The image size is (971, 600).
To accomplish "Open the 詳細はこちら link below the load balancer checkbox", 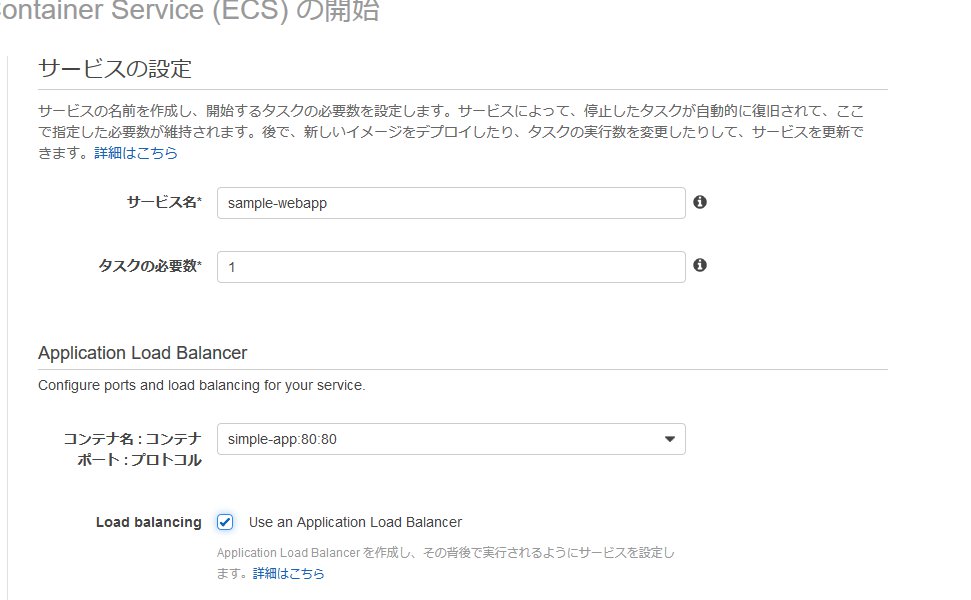I will click(288, 574).
